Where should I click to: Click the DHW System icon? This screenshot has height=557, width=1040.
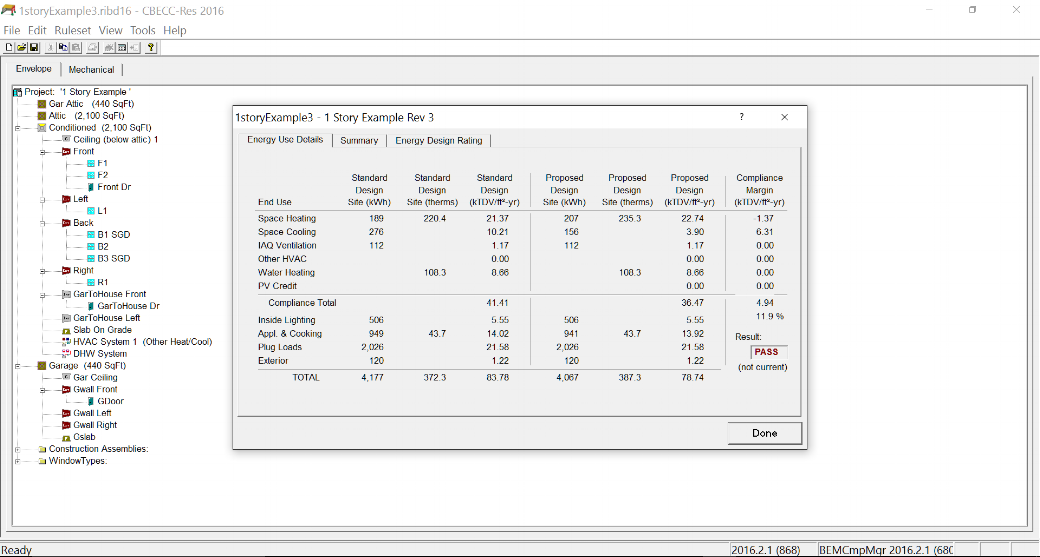(66, 353)
